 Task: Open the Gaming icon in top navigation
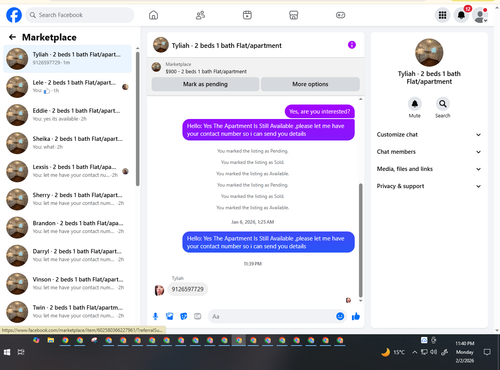click(x=340, y=15)
